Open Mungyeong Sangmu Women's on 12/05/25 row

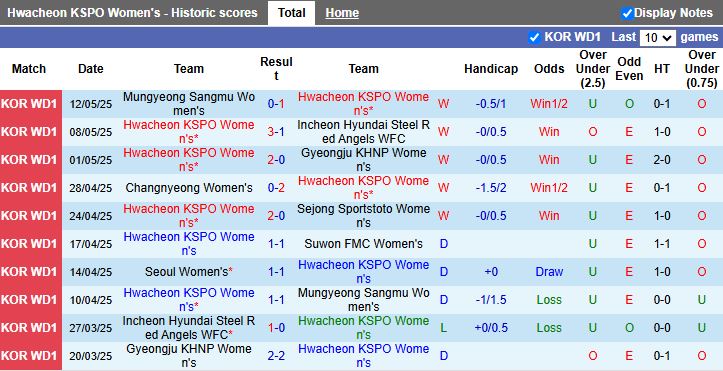pos(189,104)
